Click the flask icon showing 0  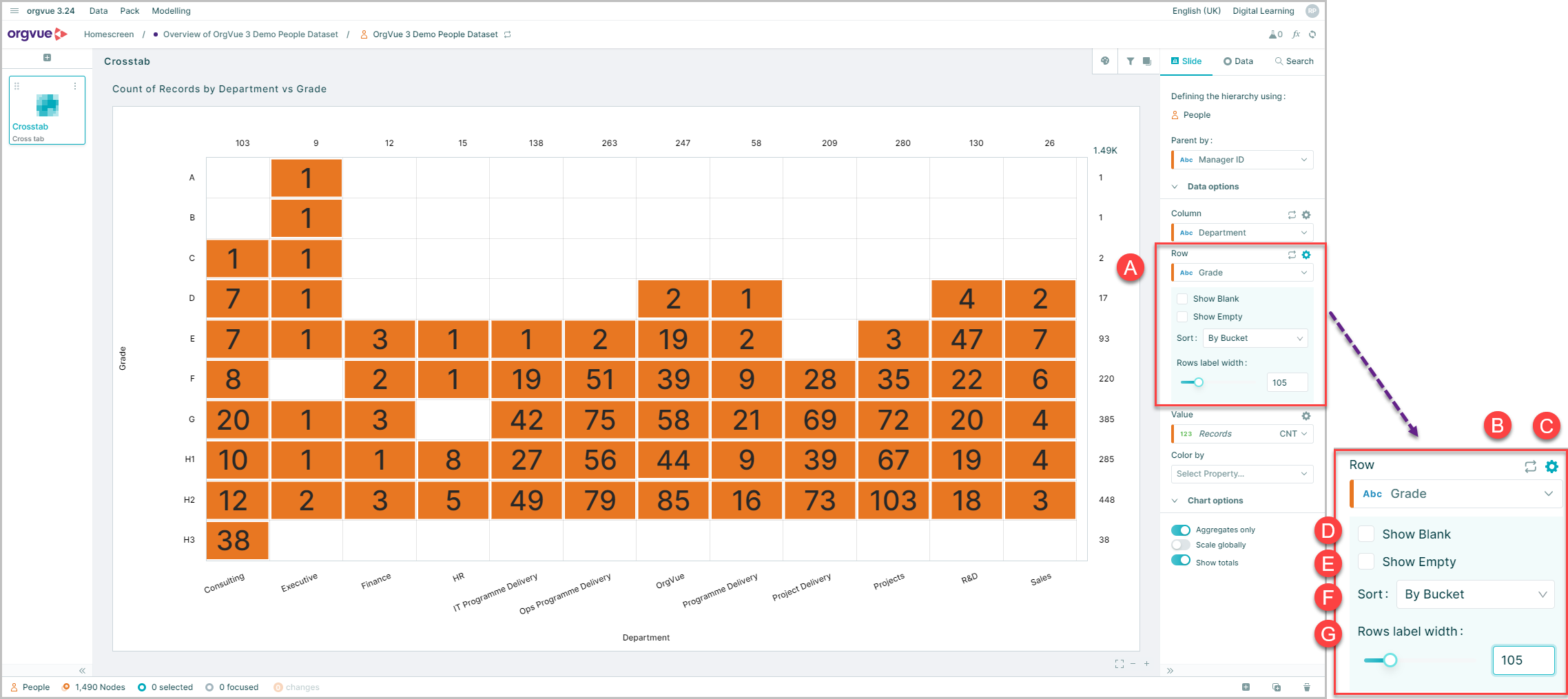coord(1276,34)
